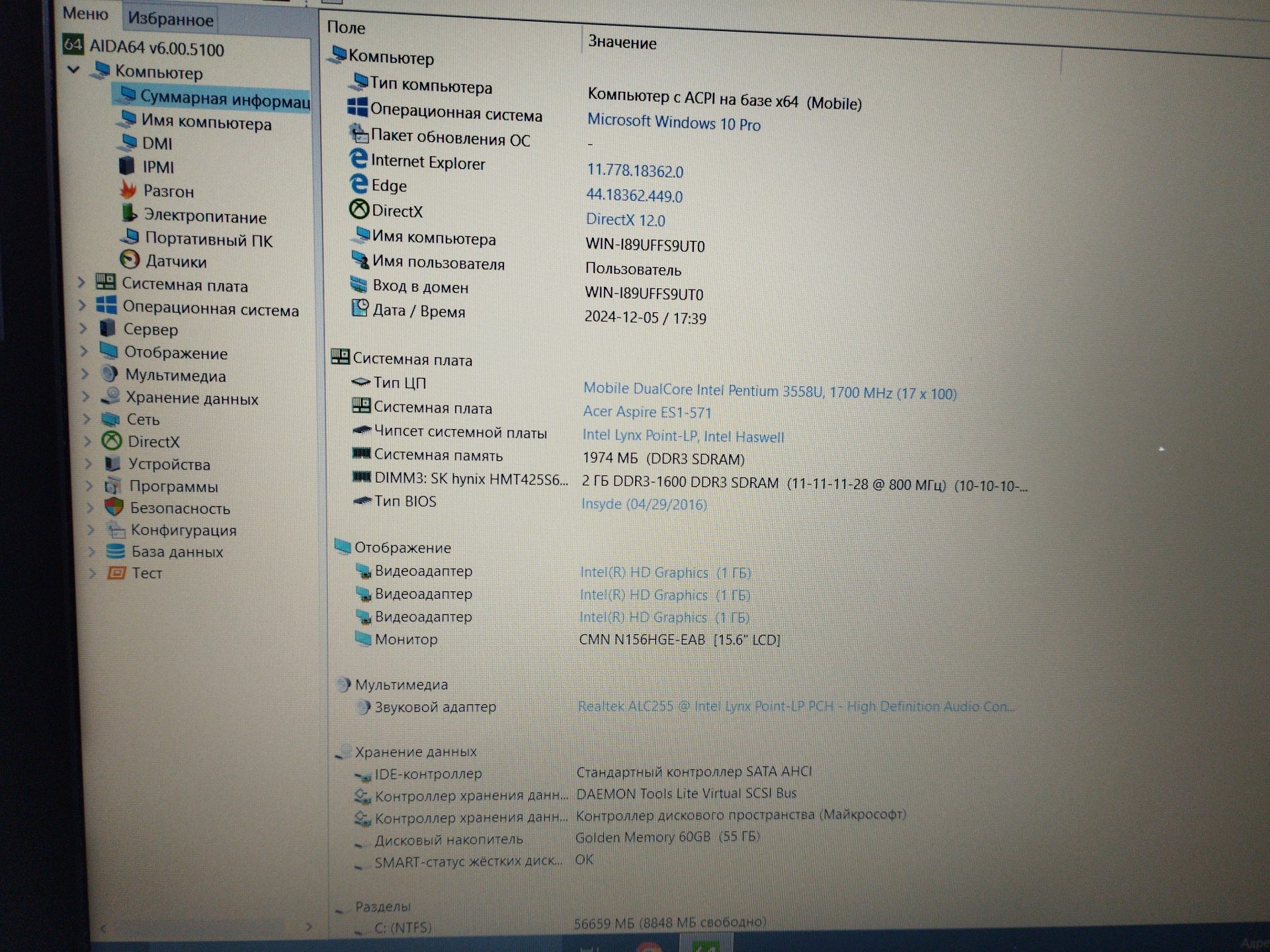Open the Acer Aspire ES1-571 link
1270x952 pixels.
pyautogui.click(x=647, y=412)
